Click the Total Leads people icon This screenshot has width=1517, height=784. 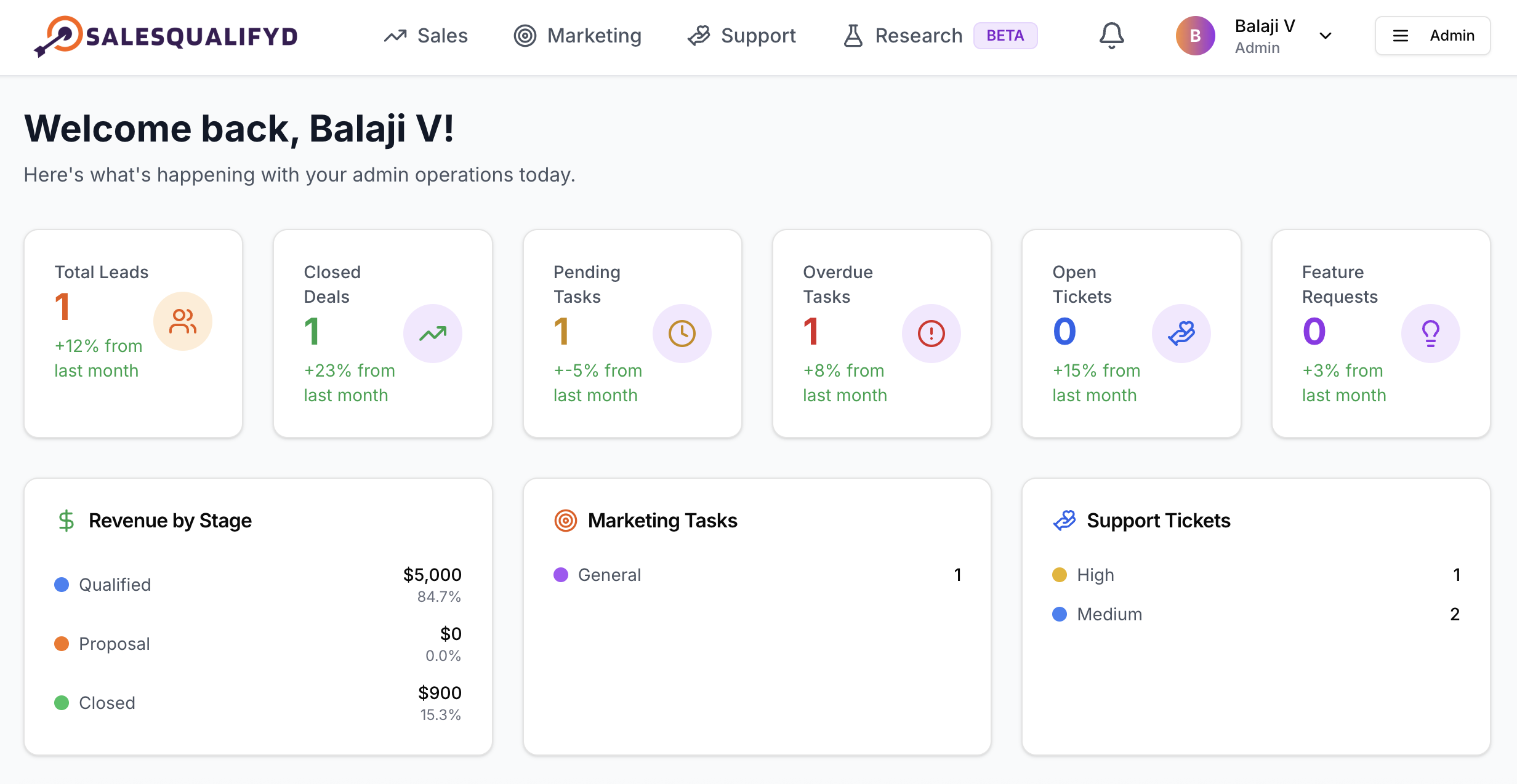coord(183,321)
